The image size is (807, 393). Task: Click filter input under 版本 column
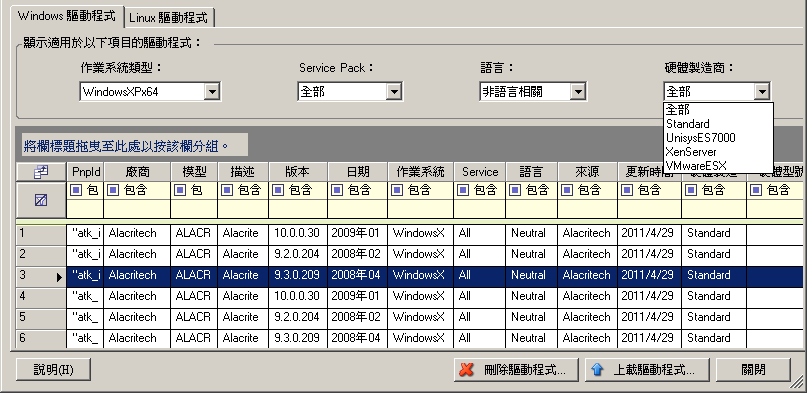click(x=298, y=209)
